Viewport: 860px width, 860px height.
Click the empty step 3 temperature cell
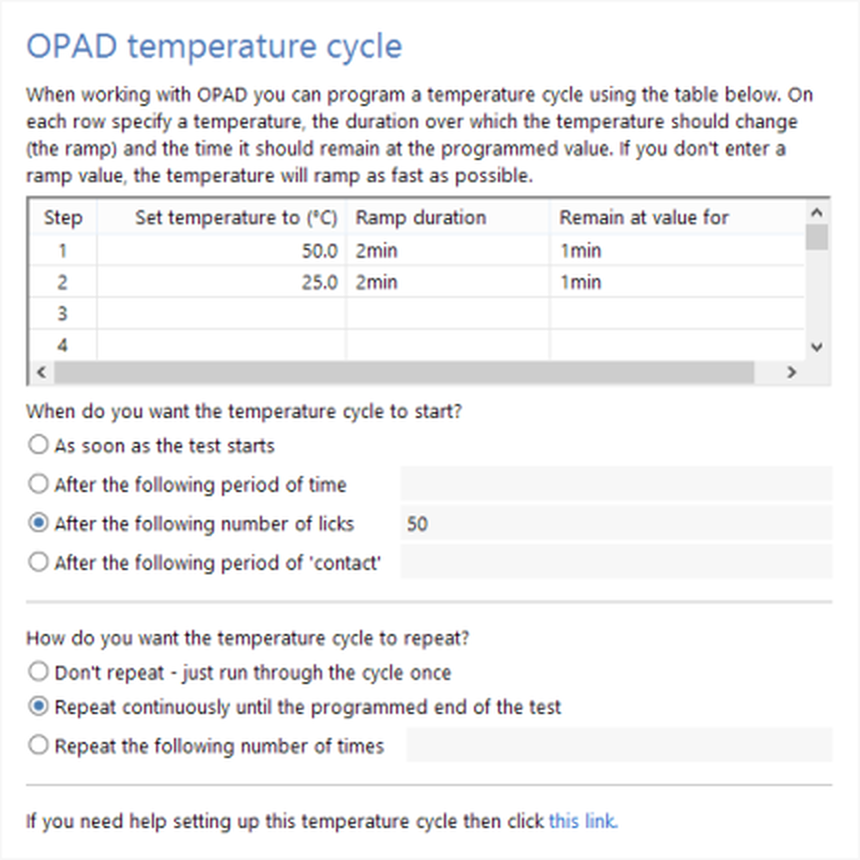pos(221,314)
